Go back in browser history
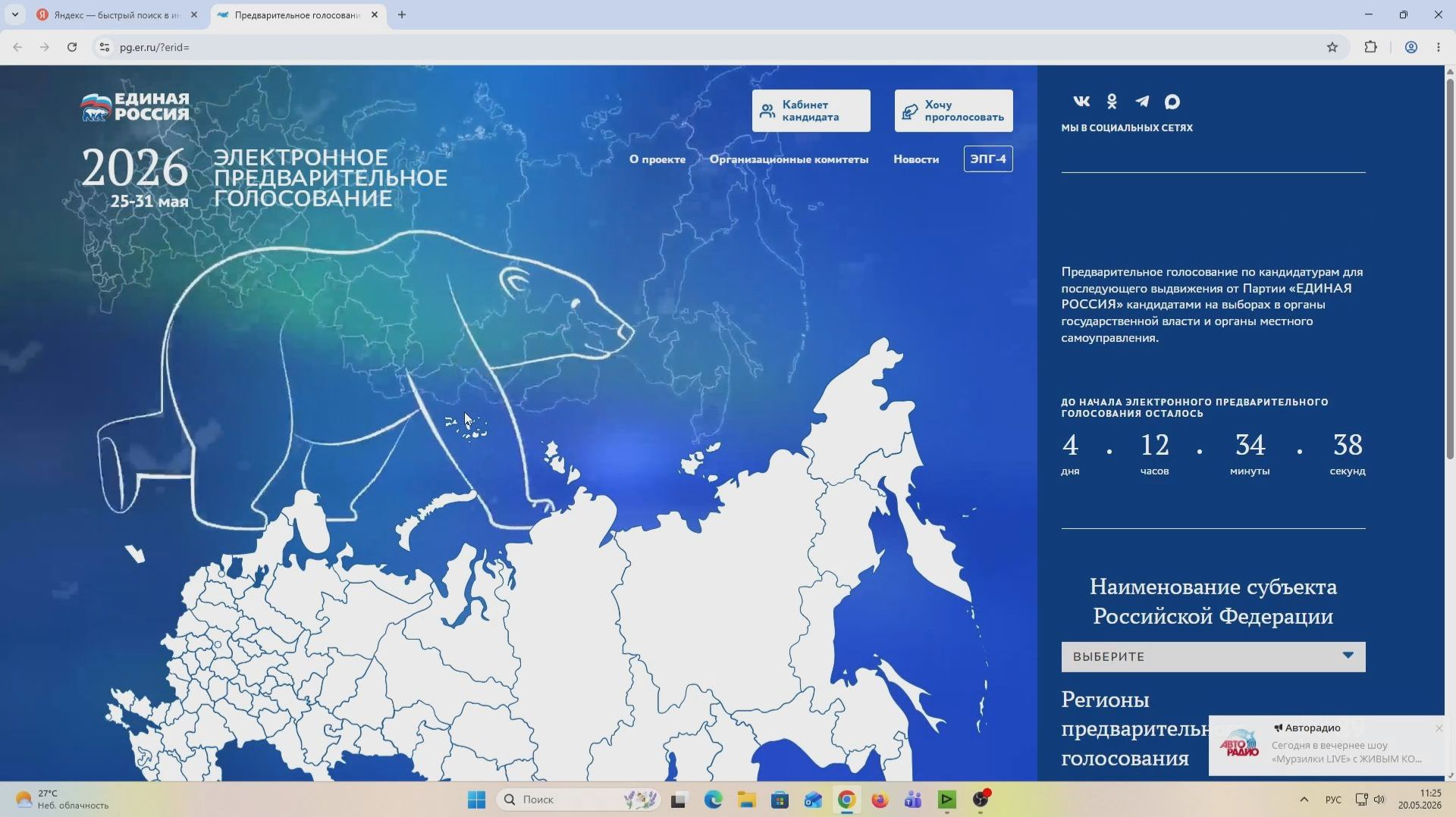Viewport: 1456px width, 817px height. click(17, 47)
